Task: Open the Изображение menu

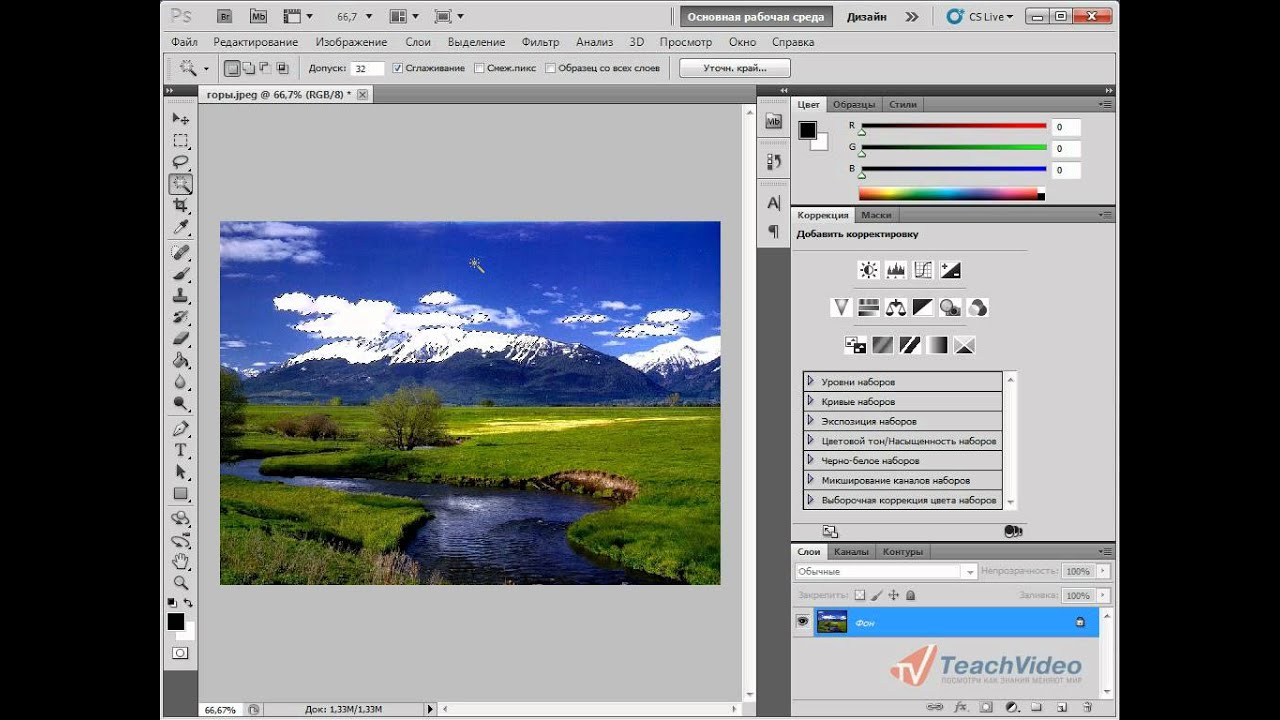Action: click(x=351, y=42)
